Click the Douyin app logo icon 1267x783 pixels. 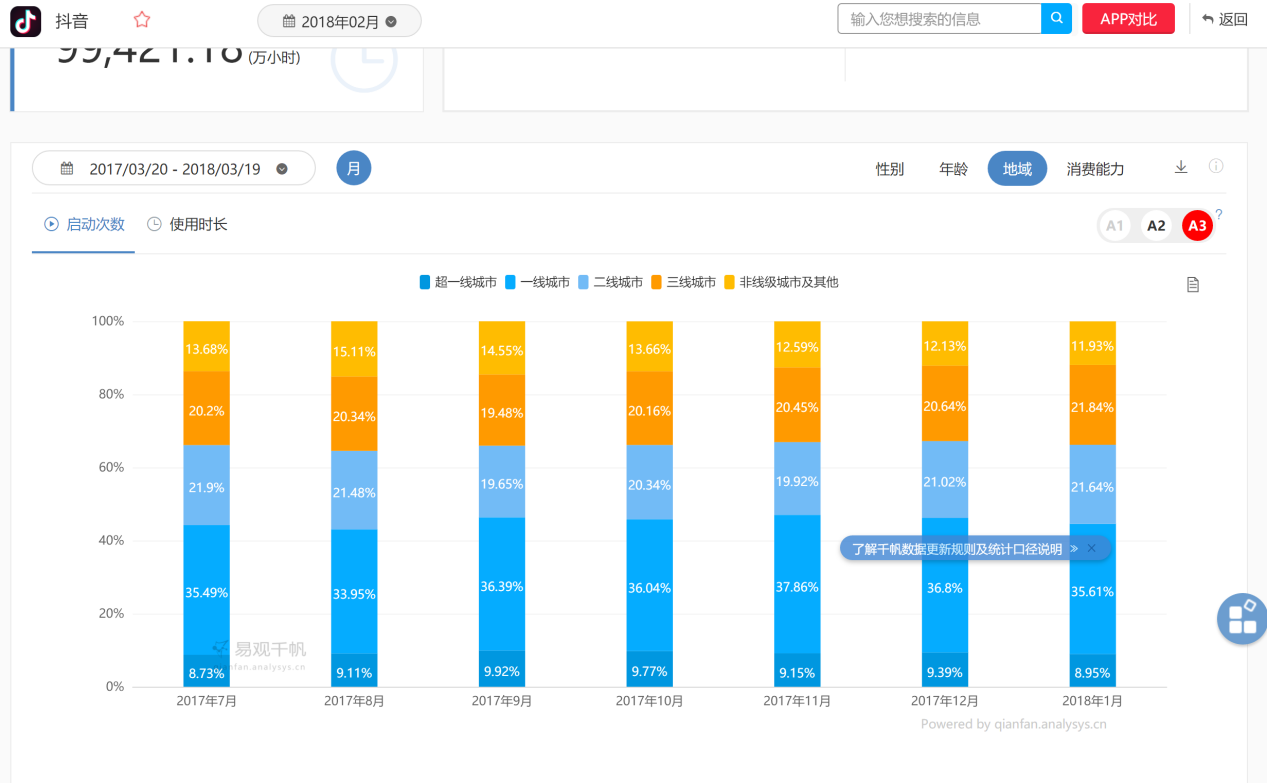click(26, 21)
